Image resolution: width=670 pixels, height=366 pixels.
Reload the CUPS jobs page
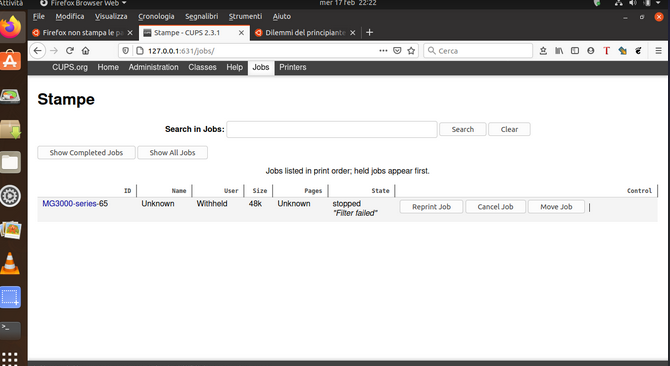(x=70, y=51)
